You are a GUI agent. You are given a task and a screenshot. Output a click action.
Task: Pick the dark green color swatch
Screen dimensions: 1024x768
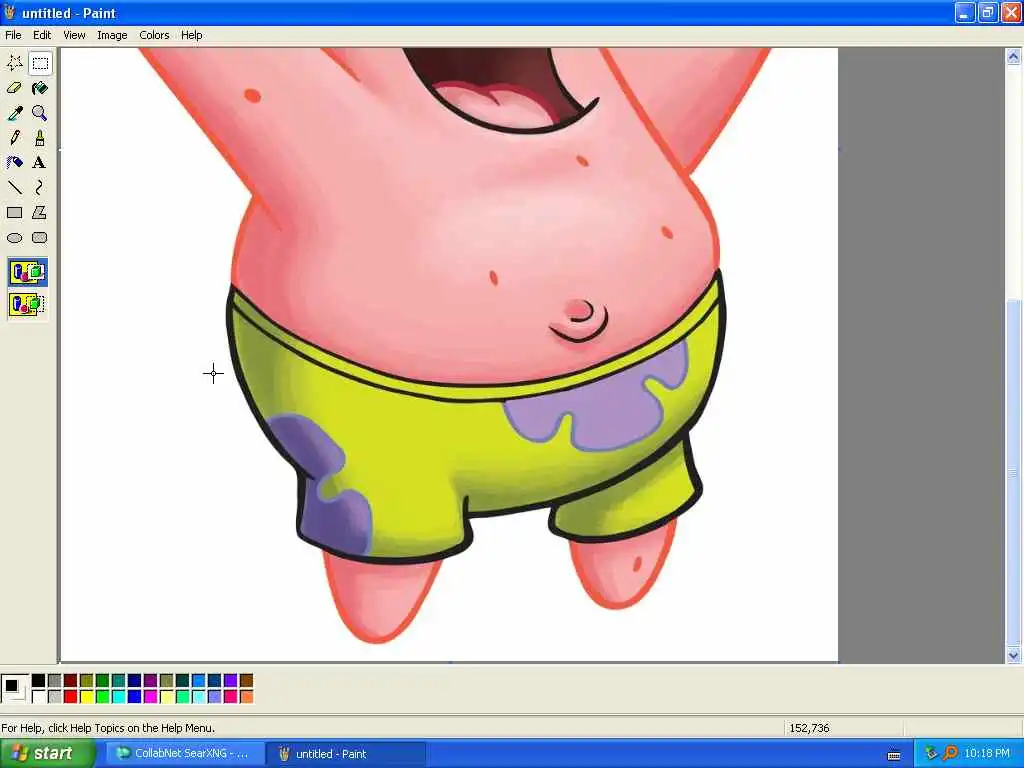[x=103, y=680]
